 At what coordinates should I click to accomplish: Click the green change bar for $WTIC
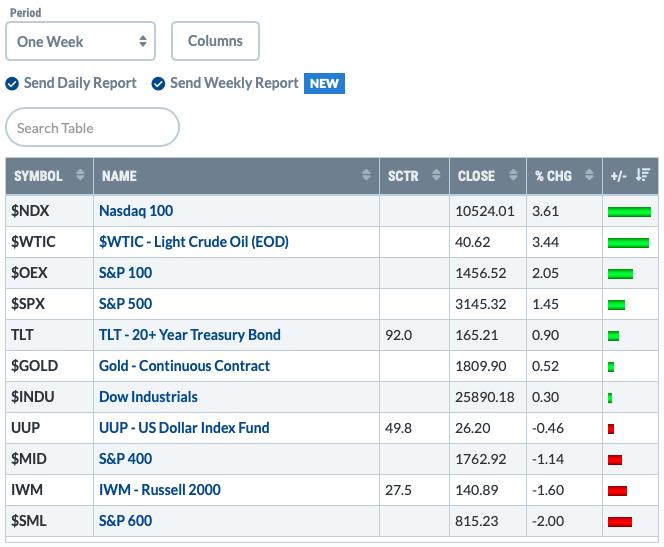(628, 243)
